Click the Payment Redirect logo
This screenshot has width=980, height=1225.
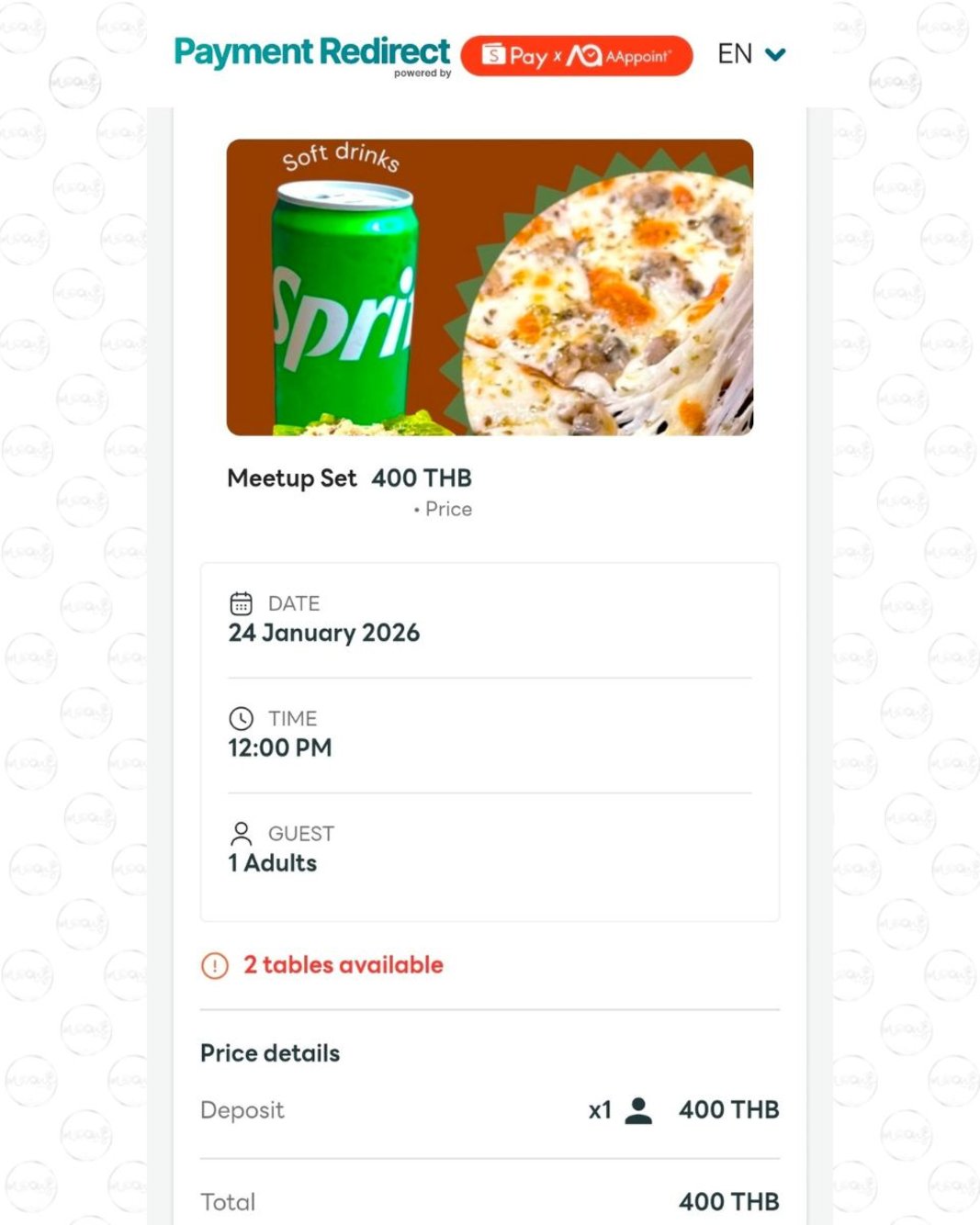pyautogui.click(x=311, y=51)
